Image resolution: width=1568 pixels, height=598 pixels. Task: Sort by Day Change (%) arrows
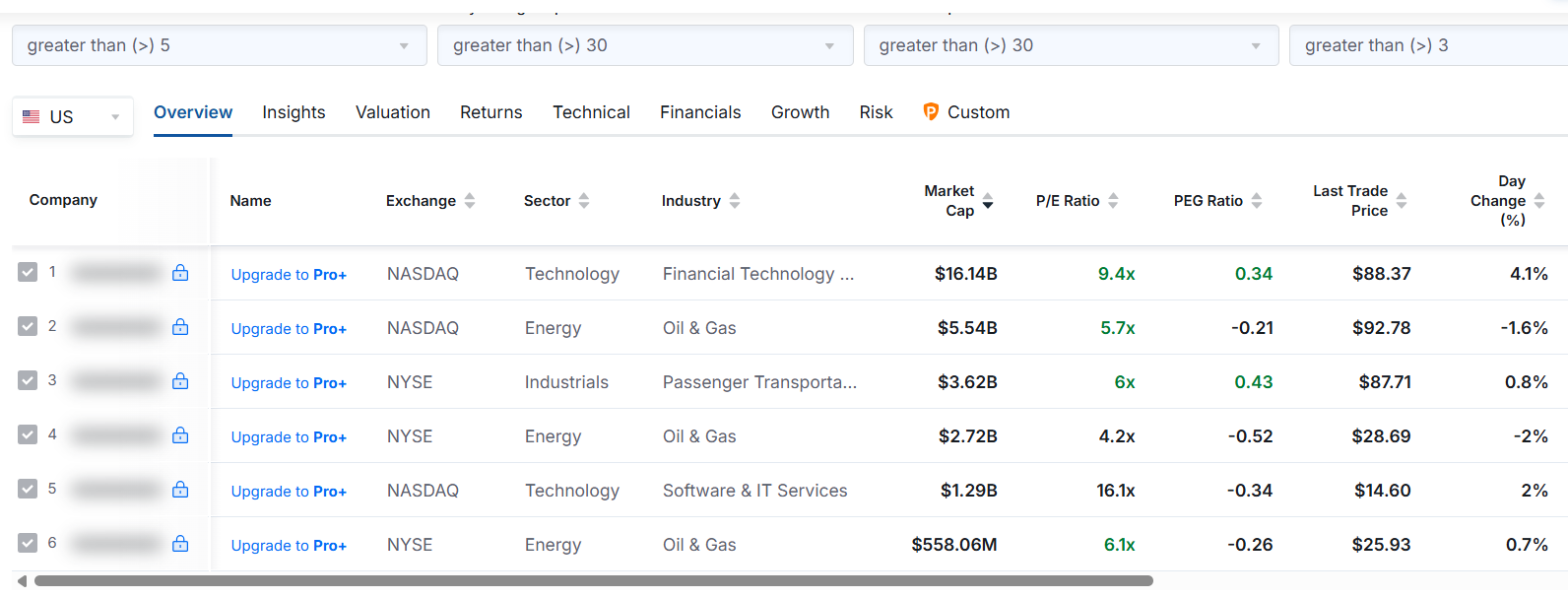[1539, 201]
